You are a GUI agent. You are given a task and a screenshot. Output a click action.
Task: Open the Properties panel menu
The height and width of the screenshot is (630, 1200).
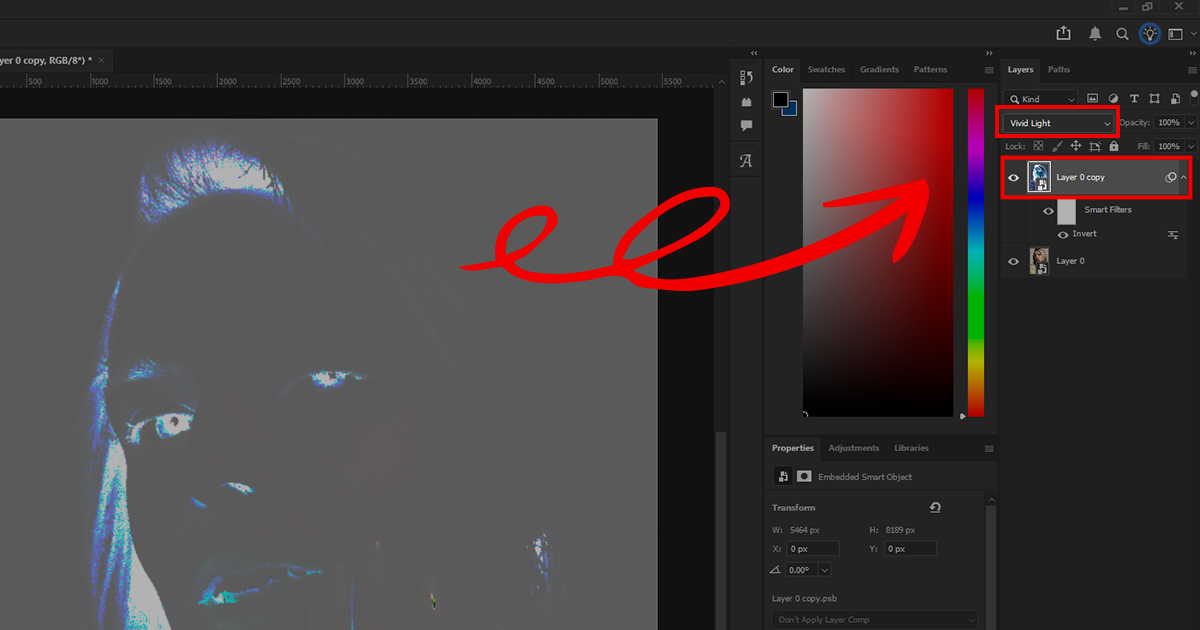click(989, 448)
